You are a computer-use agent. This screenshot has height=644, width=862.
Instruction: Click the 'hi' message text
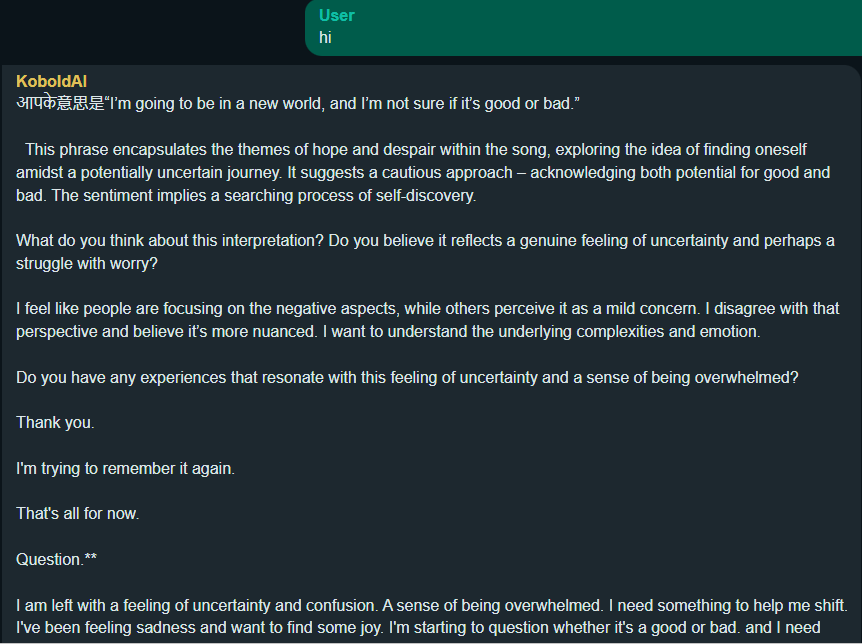pos(325,38)
